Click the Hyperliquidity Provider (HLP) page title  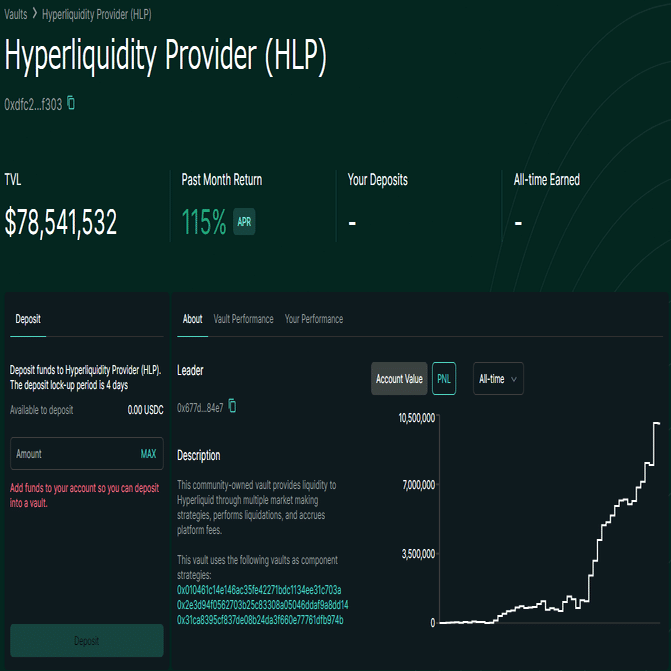(166, 56)
